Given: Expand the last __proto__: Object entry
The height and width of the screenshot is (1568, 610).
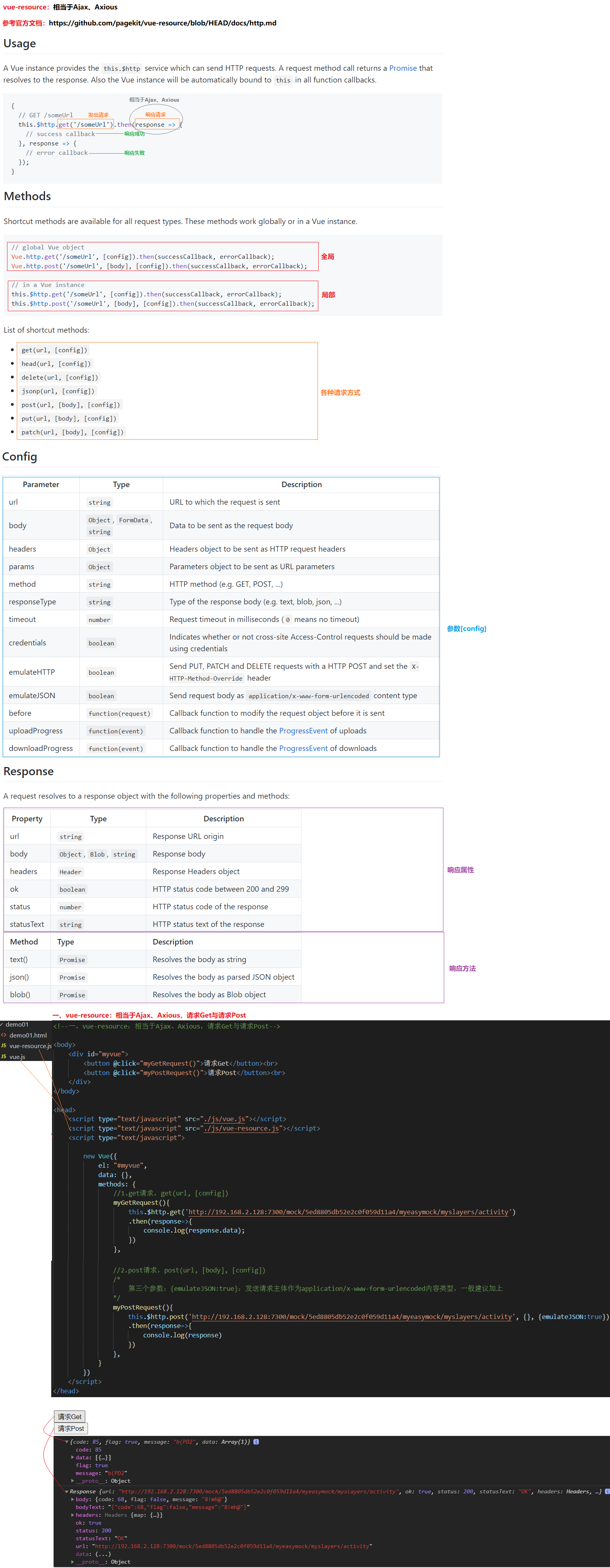Looking at the screenshot, I should (x=72, y=1562).
